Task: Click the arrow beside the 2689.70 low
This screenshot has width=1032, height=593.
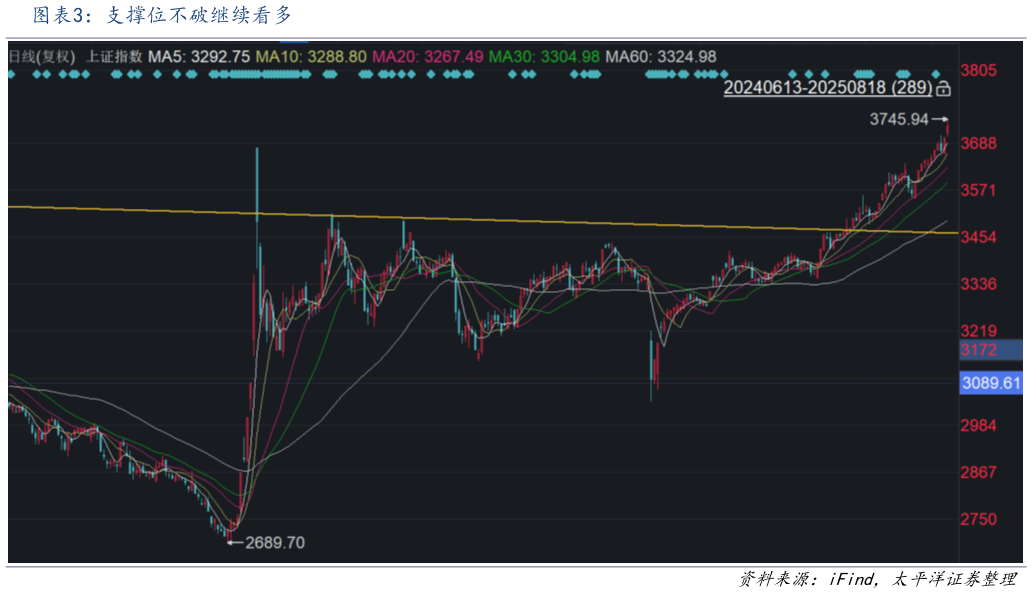Action: tap(235, 543)
